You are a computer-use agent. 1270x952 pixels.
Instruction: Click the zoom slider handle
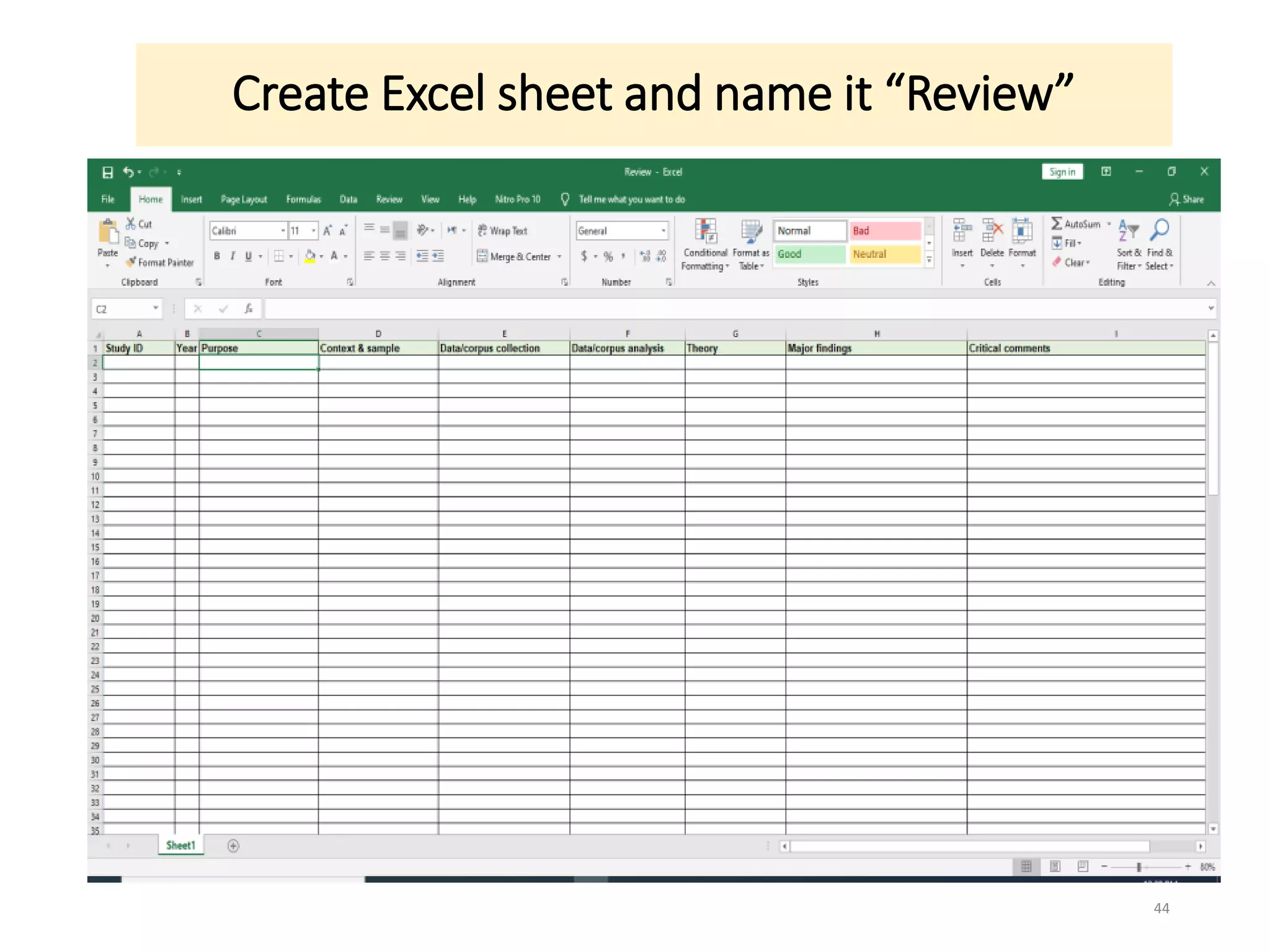[x=1139, y=866]
